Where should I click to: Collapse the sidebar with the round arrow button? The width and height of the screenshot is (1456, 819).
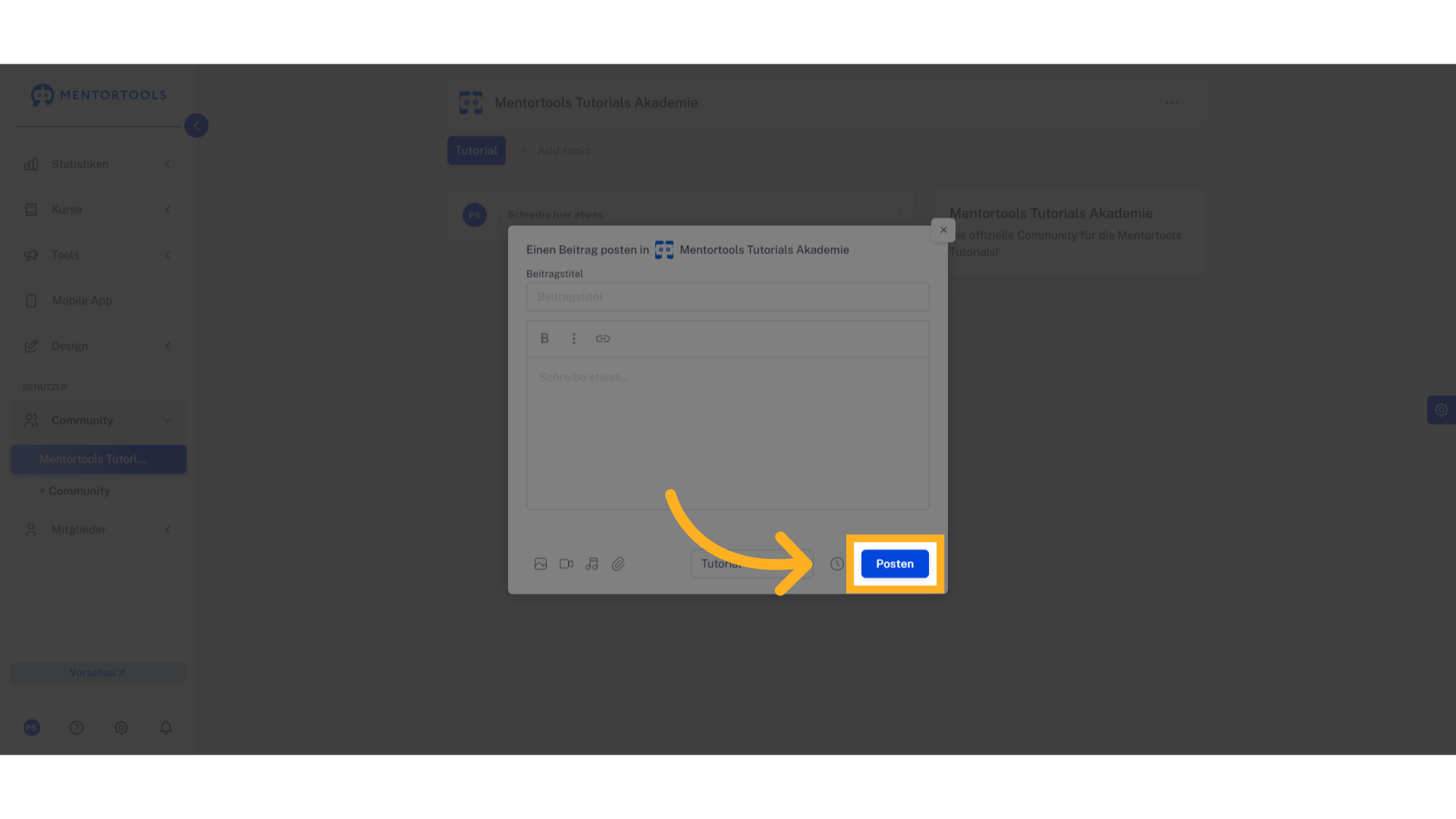pyautogui.click(x=196, y=126)
